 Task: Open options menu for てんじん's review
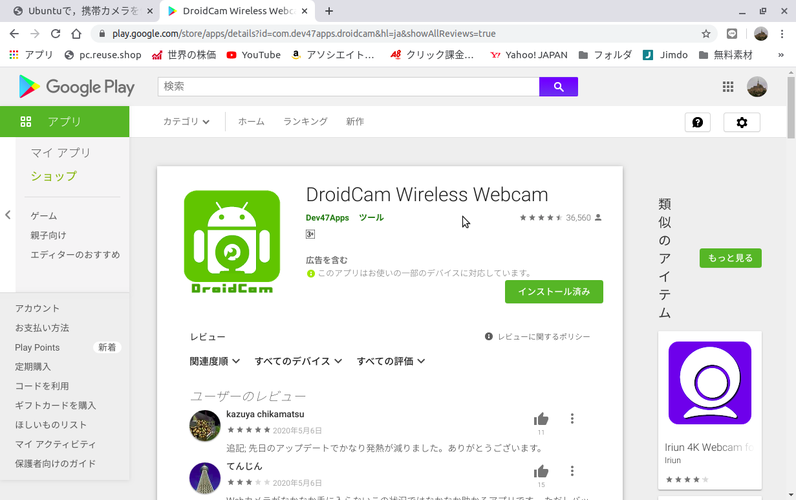572,471
